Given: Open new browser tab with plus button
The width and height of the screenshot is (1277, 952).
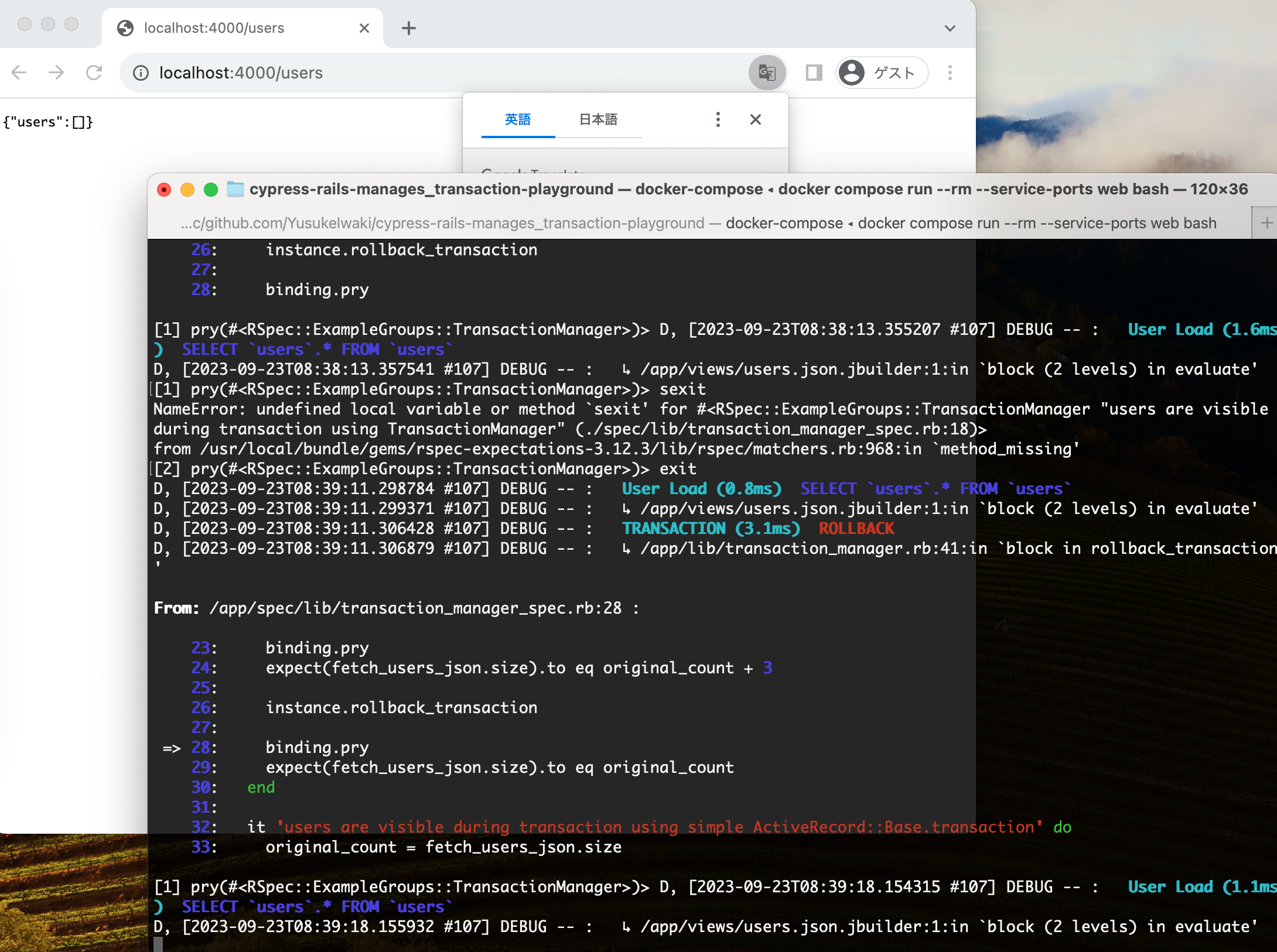Looking at the screenshot, I should 409,28.
